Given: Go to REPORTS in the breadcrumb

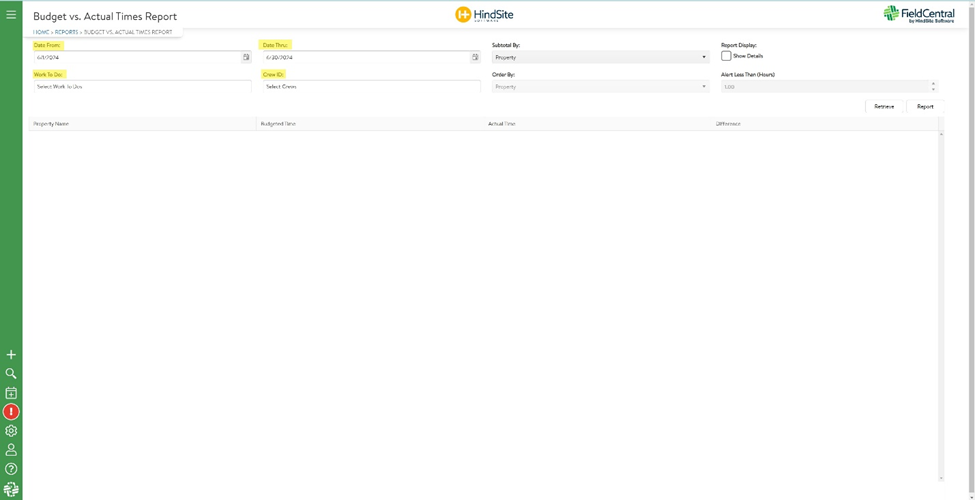Looking at the screenshot, I should tap(67, 32).
